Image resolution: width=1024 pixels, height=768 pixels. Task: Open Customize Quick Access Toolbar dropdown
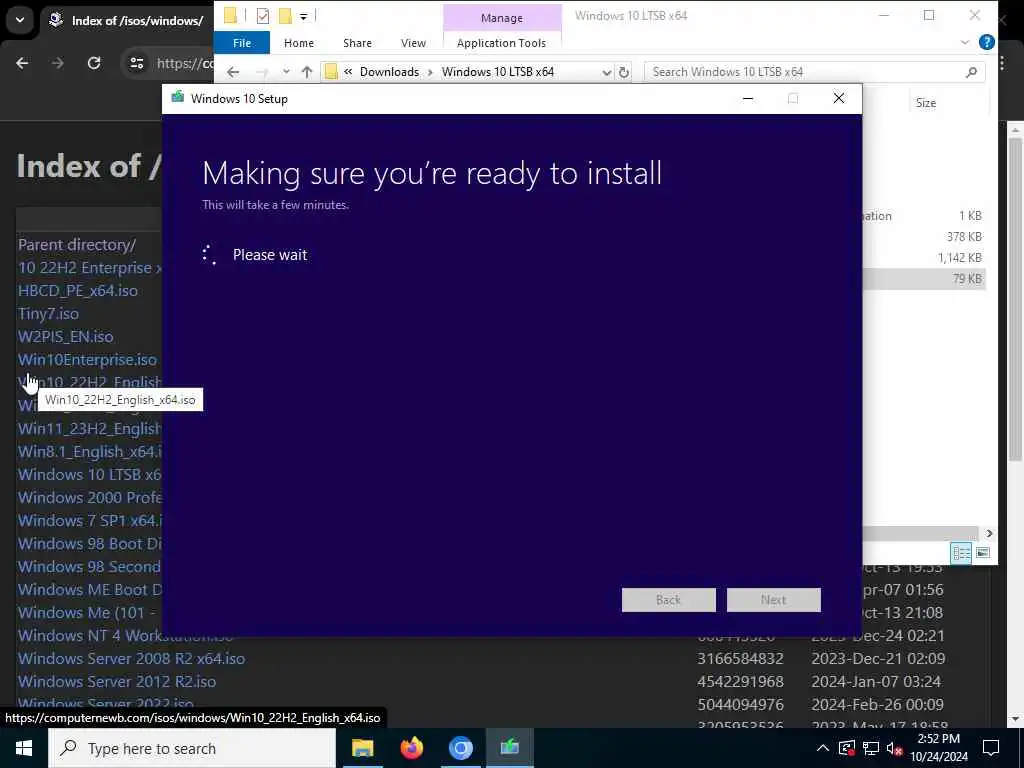[303, 16]
